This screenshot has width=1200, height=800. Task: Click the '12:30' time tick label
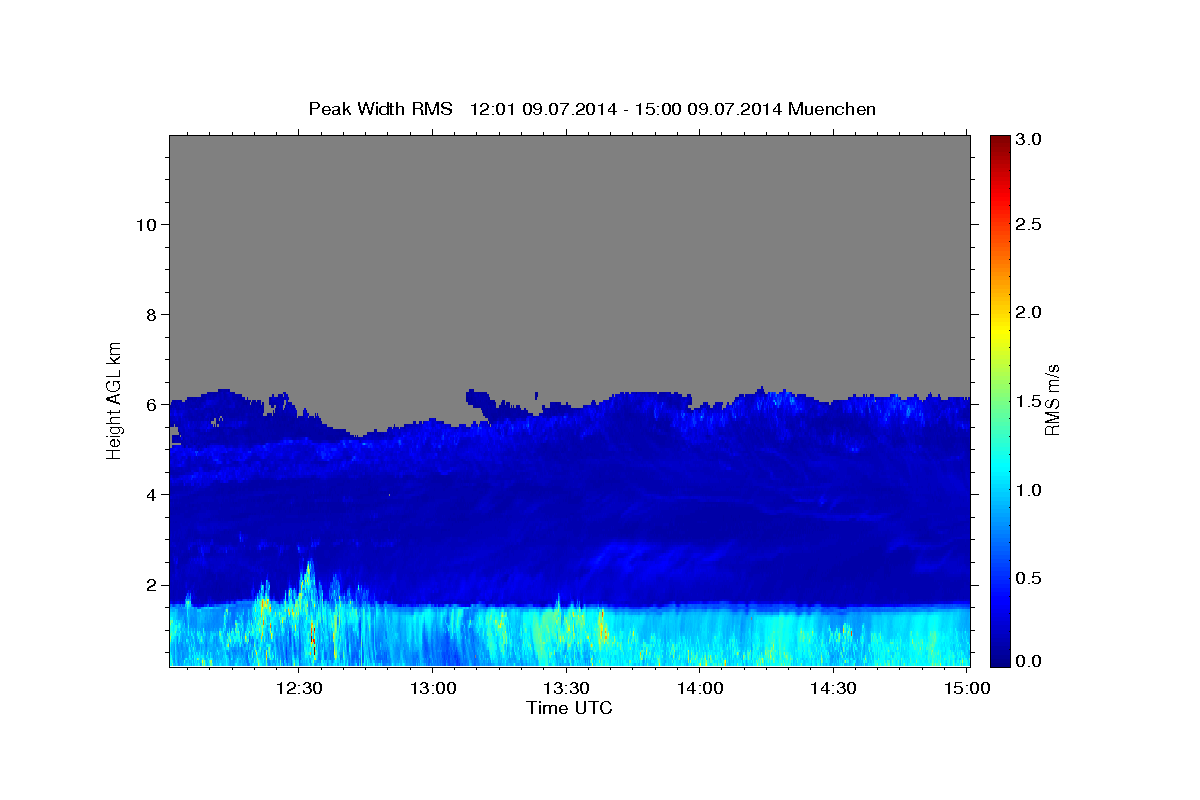[x=298, y=688]
